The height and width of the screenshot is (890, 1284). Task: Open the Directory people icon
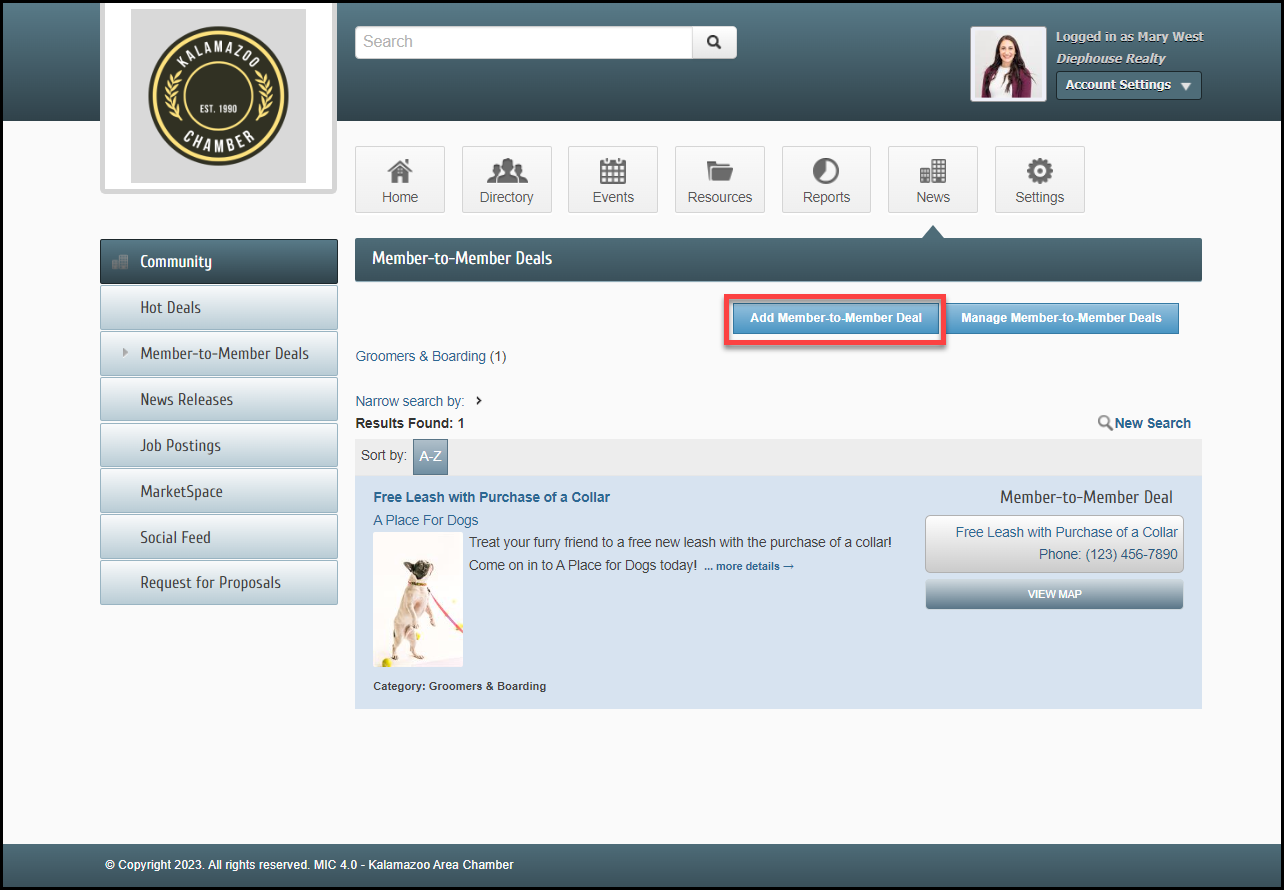506,171
